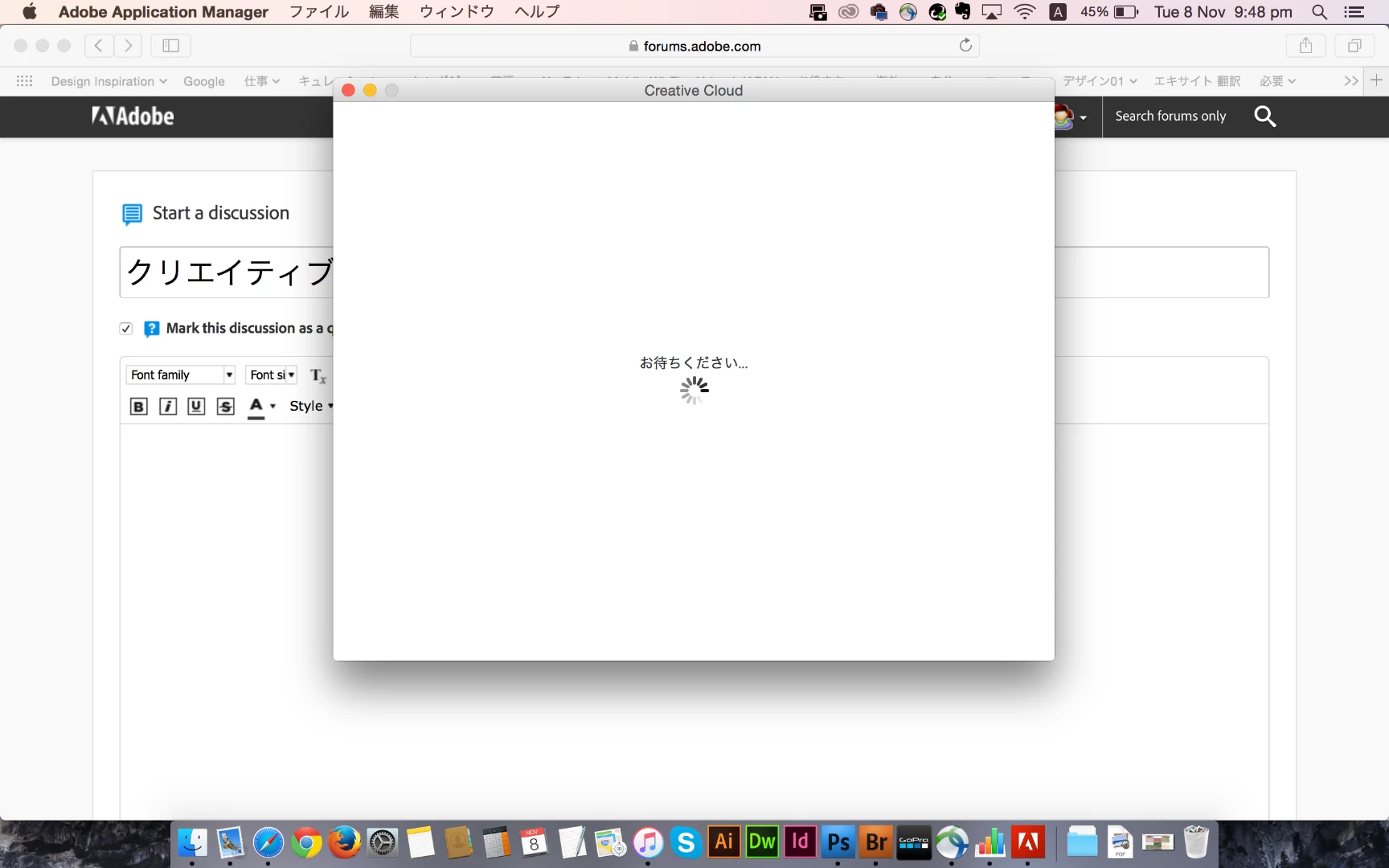Expand the text color picker arrow
The width and height of the screenshot is (1389, 868).
point(273,407)
